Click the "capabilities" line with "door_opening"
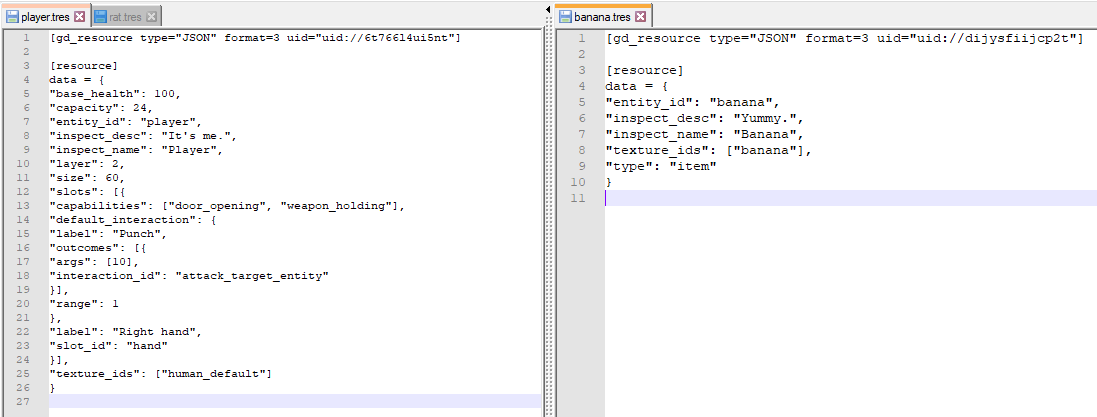Image resolution: width=1097 pixels, height=417 pixels. (227, 206)
